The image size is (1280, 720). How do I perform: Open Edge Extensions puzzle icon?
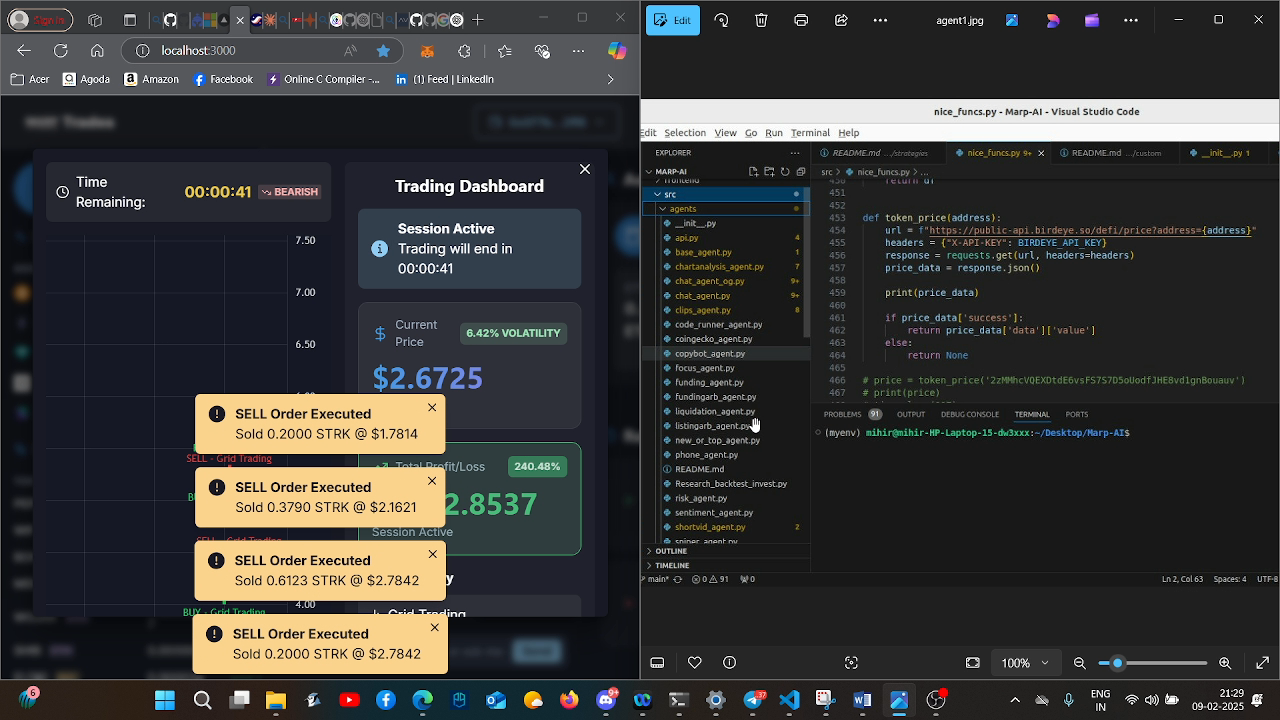[x=464, y=51]
